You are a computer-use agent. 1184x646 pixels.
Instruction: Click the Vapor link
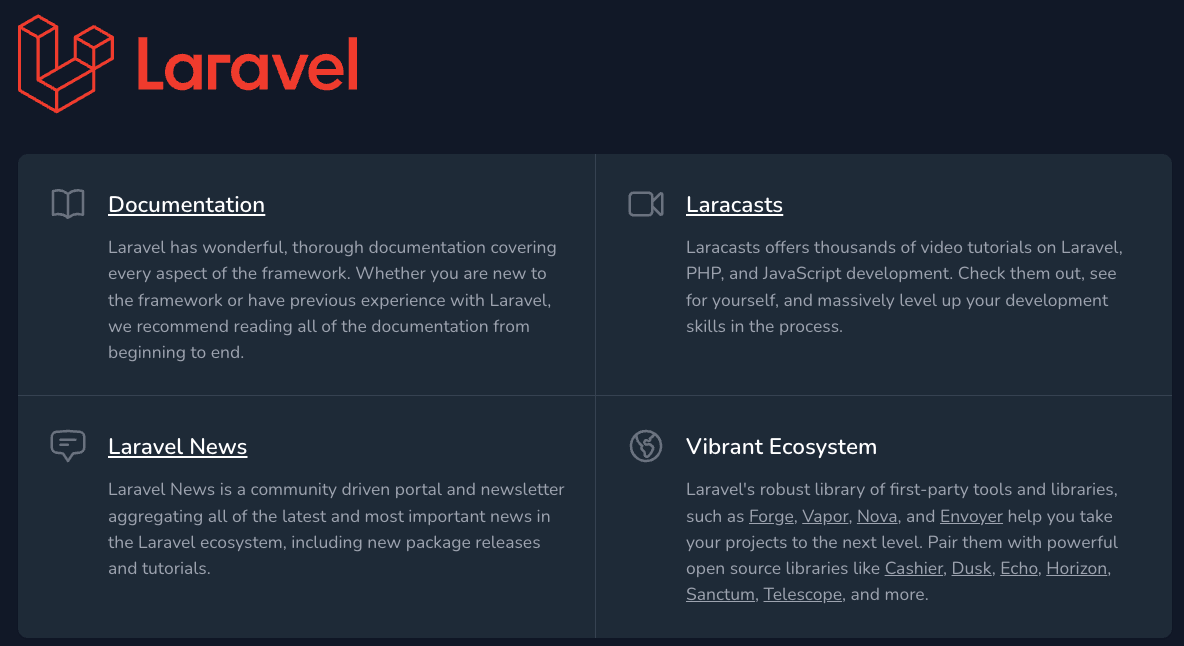[x=825, y=516]
